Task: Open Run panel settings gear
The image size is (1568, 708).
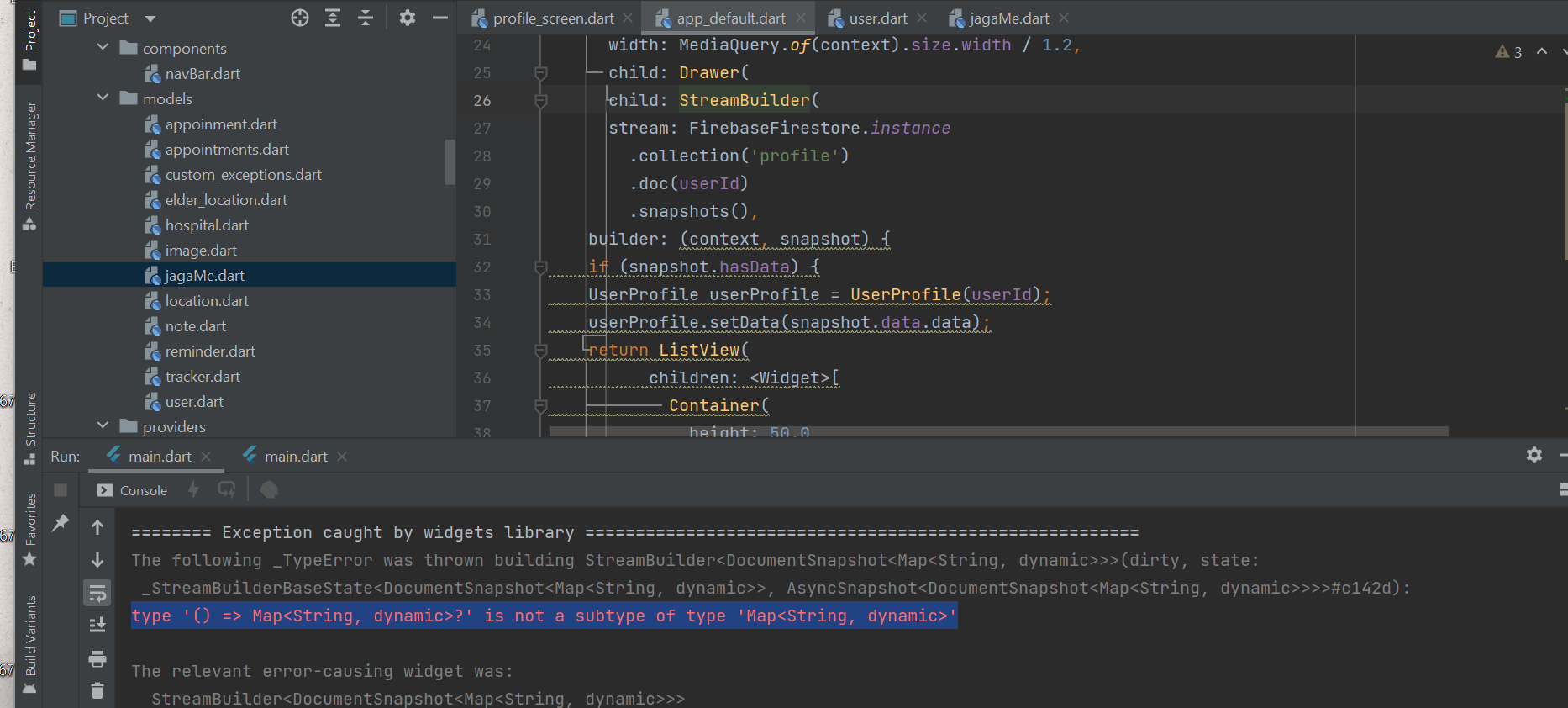Action: click(x=1534, y=455)
